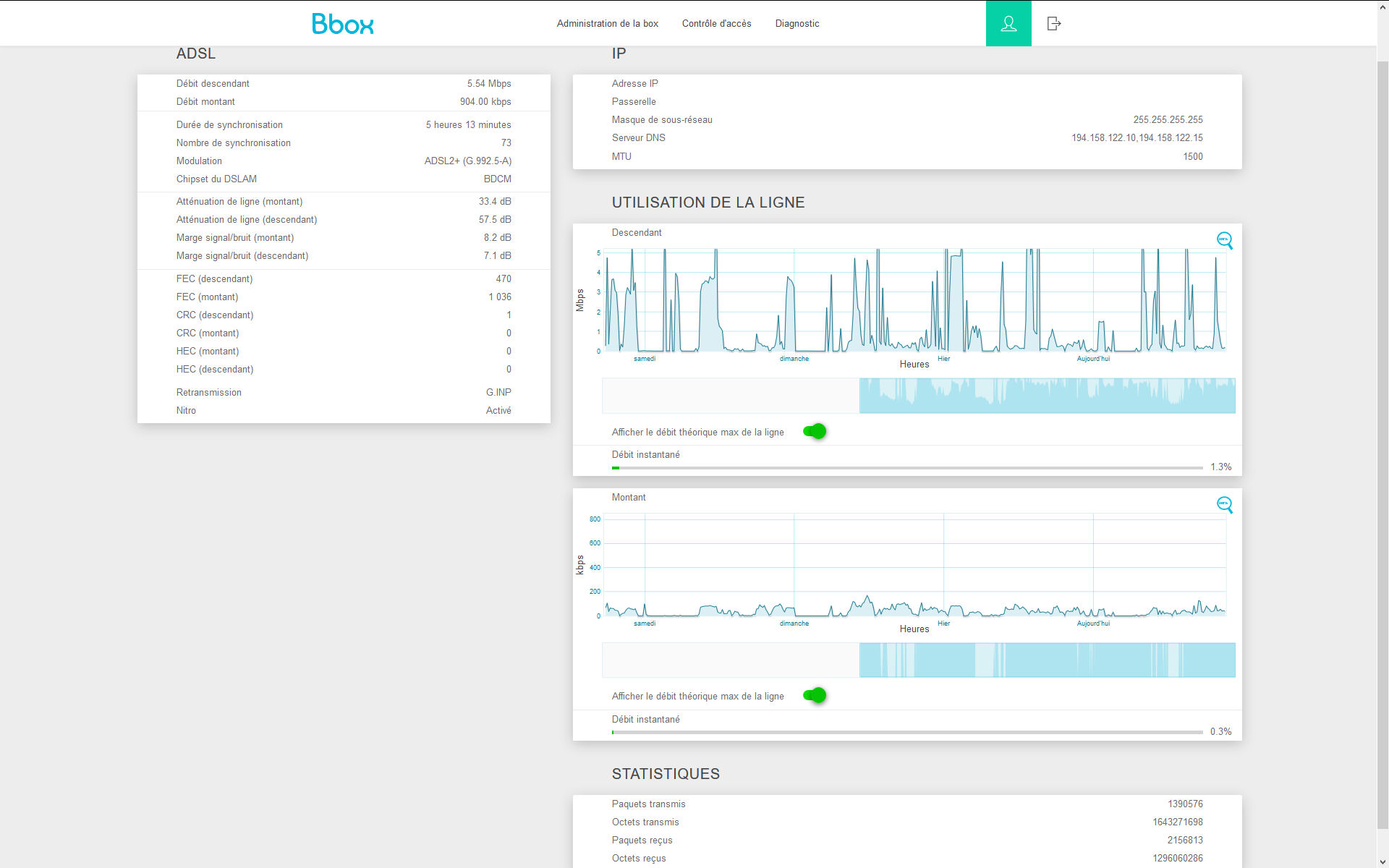Toggle theoretical max rate under Descendant graph
1389x868 pixels.
[815, 431]
